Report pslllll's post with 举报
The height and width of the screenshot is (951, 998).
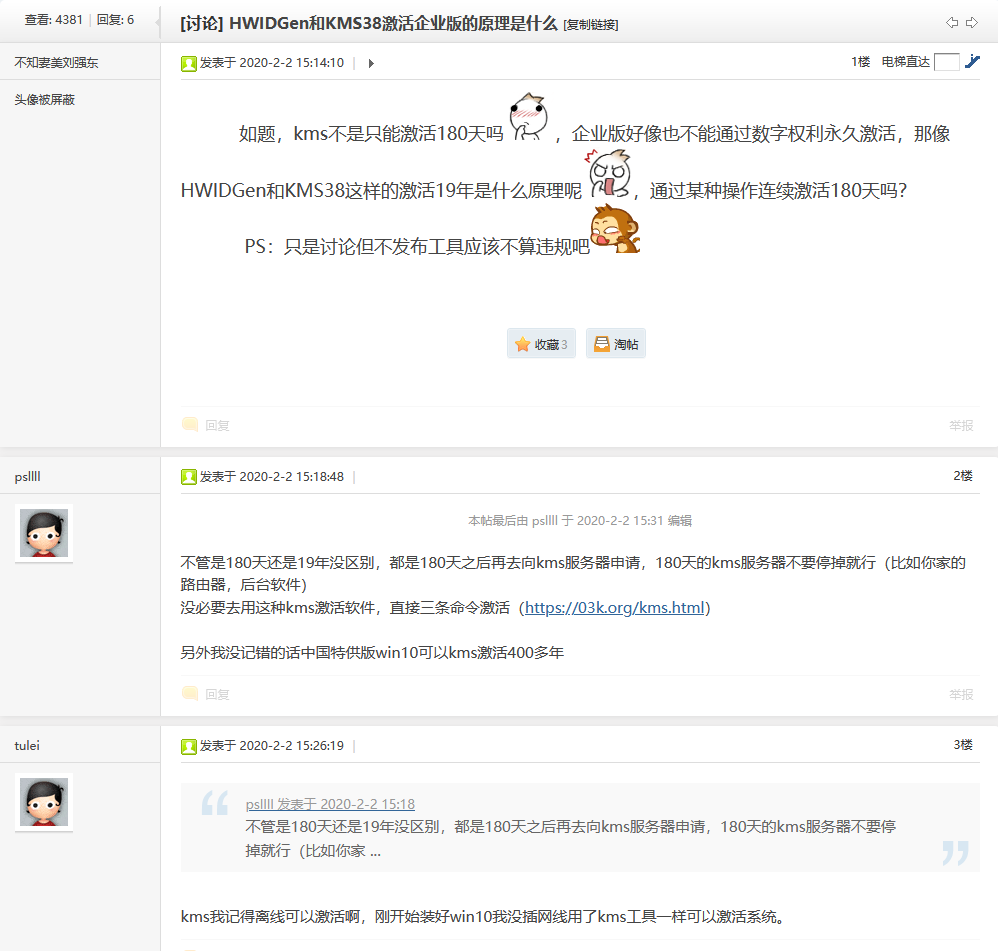(x=961, y=694)
